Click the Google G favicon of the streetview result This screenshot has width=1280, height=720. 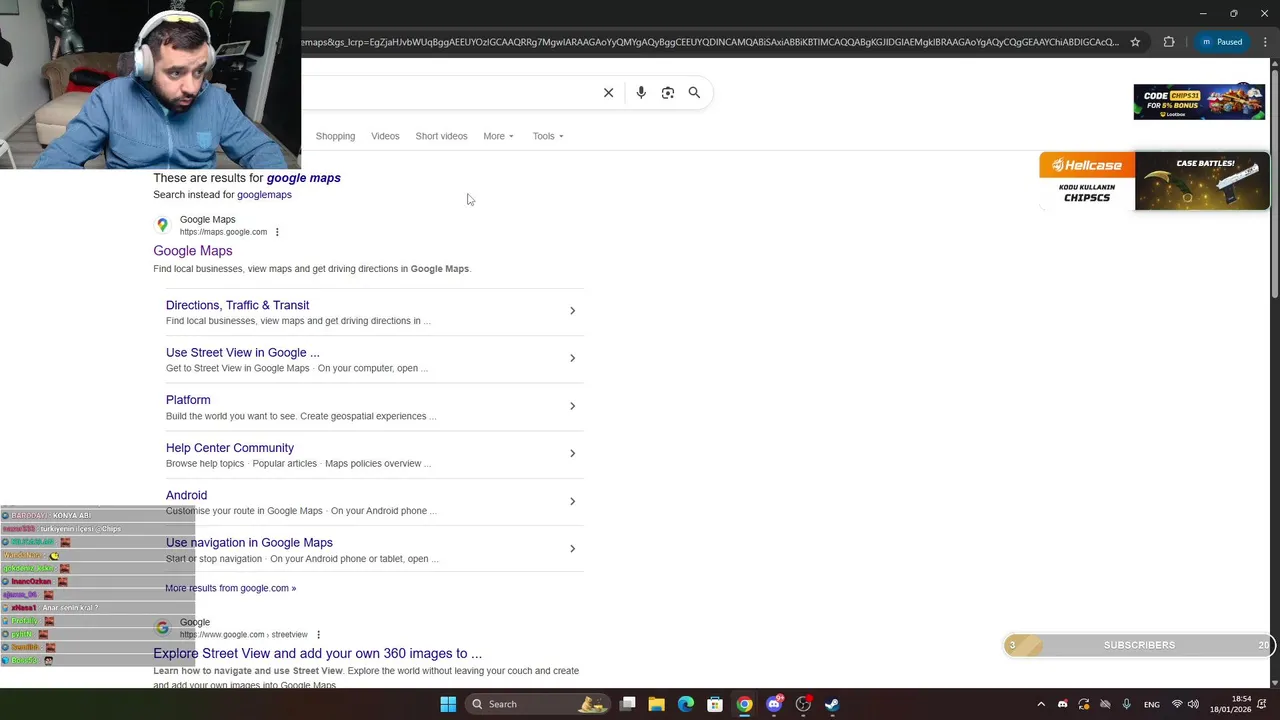click(x=162, y=628)
